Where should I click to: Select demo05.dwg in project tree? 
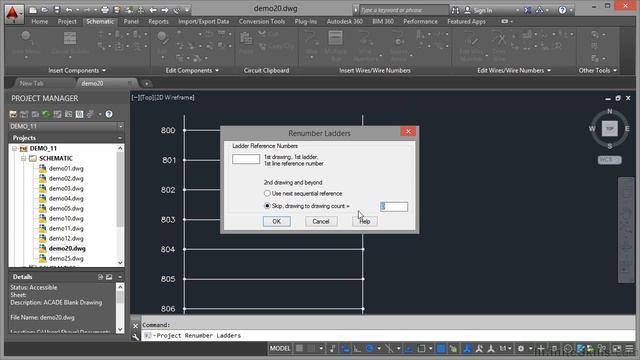(66, 208)
